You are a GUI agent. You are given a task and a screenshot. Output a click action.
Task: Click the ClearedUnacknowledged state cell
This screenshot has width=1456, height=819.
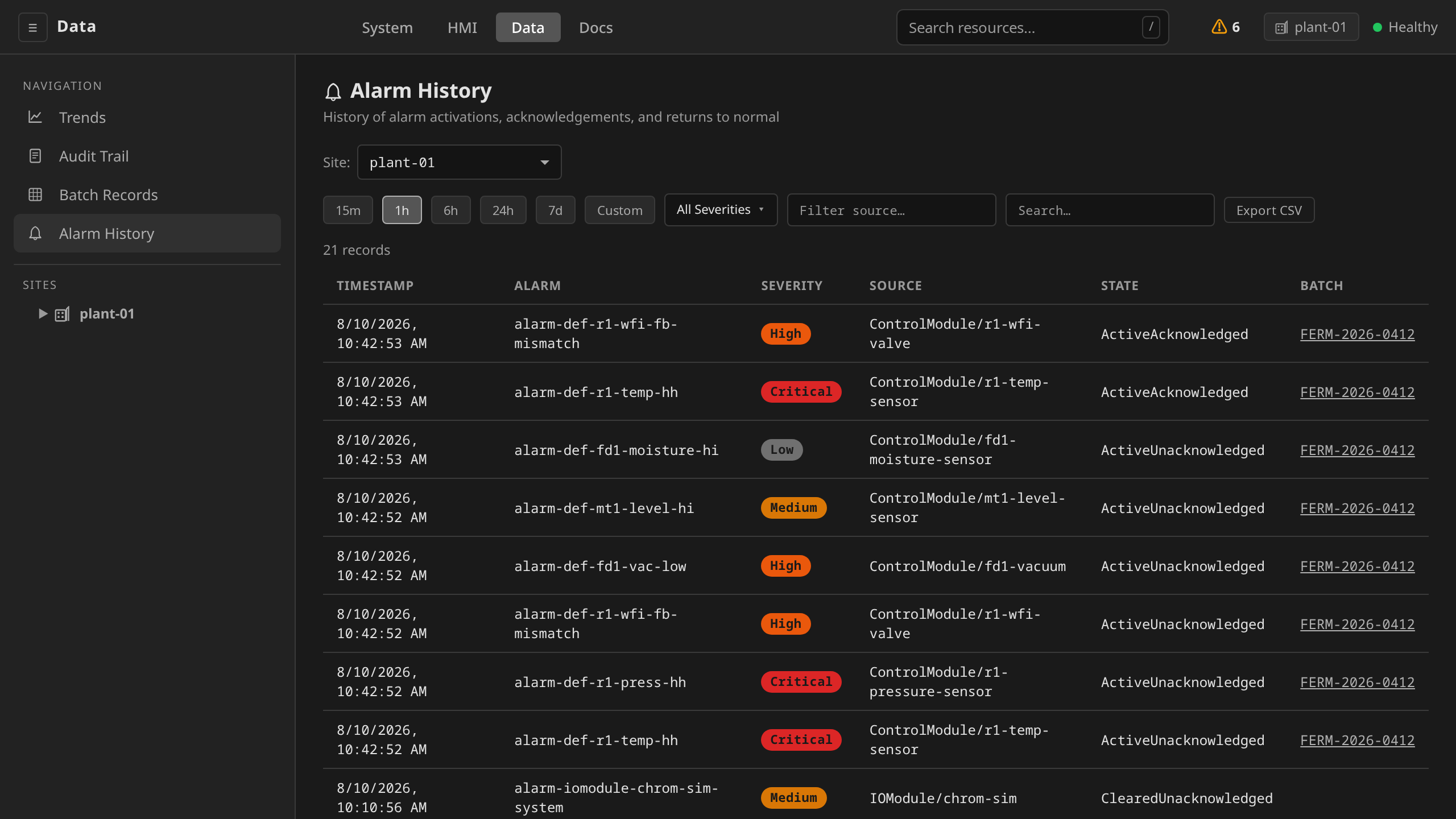click(x=1186, y=799)
